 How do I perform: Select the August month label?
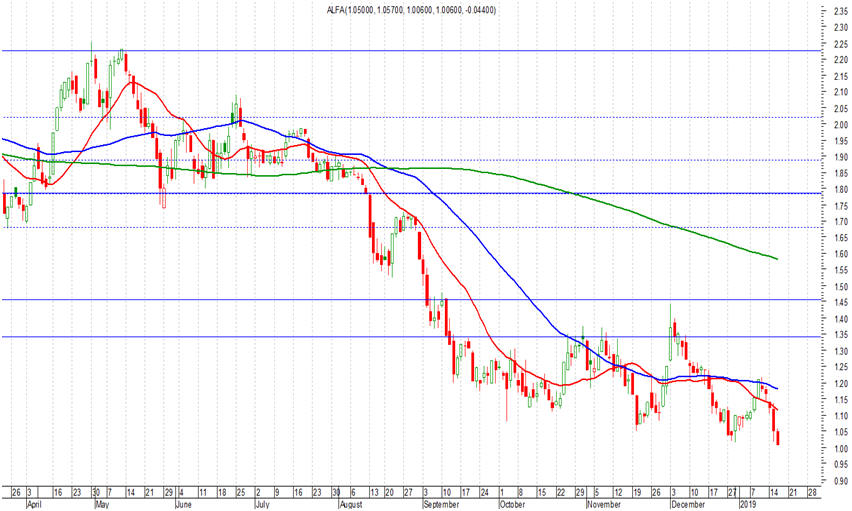click(x=350, y=504)
